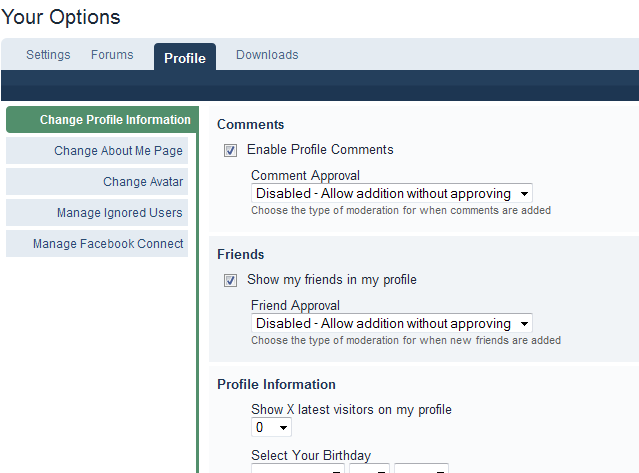Viewport: 639px width, 473px height.
Task: Open the birthday day dropdown
Action: [369, 468]
